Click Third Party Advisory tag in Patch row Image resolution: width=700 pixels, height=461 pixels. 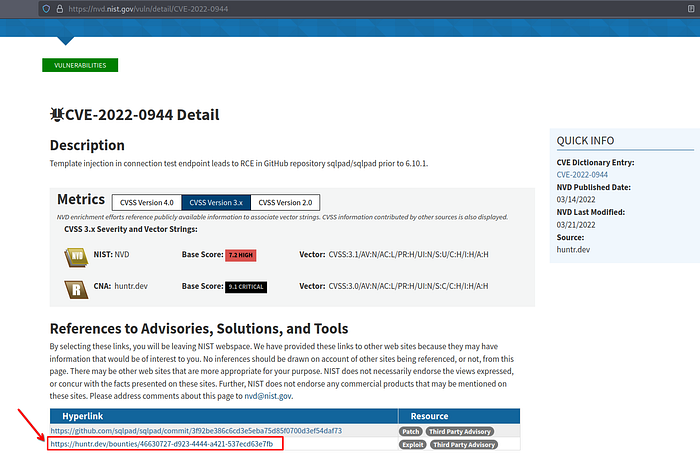click(460, 432)
